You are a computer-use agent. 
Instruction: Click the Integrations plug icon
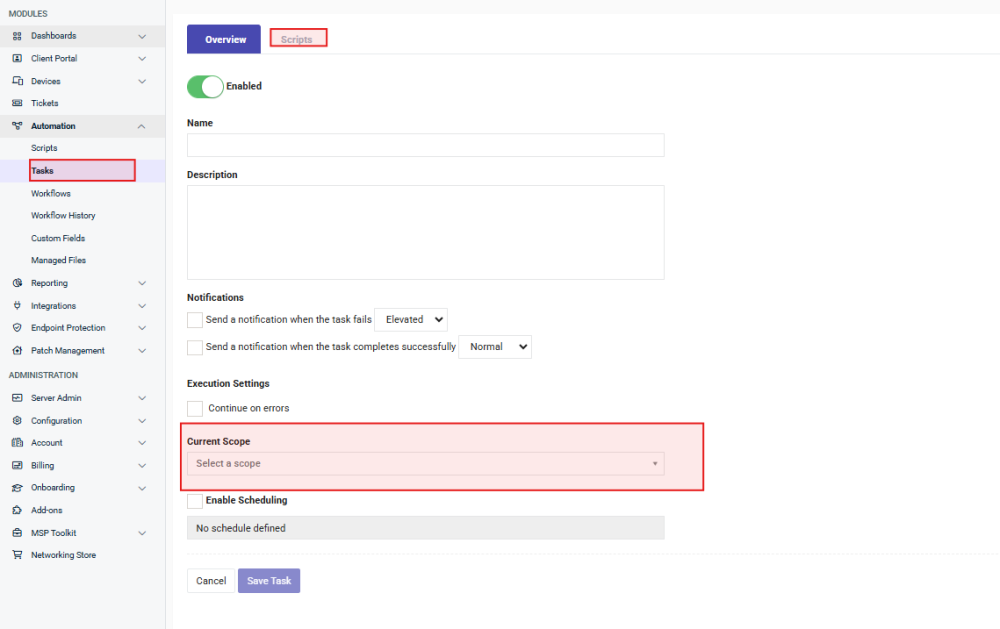tap(17, 306)
